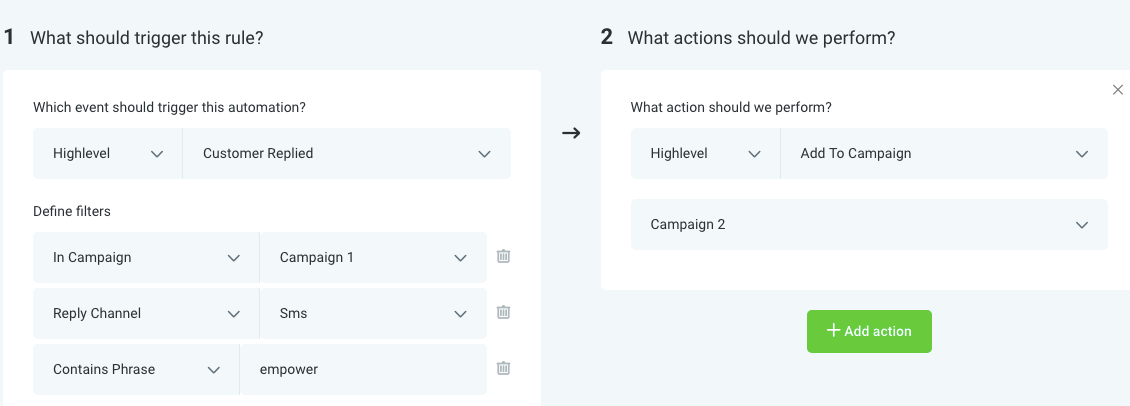Click the 'What actions should we perform?' heading
The height and width of the screenshot is (406, 1130).
pos(761,38)
